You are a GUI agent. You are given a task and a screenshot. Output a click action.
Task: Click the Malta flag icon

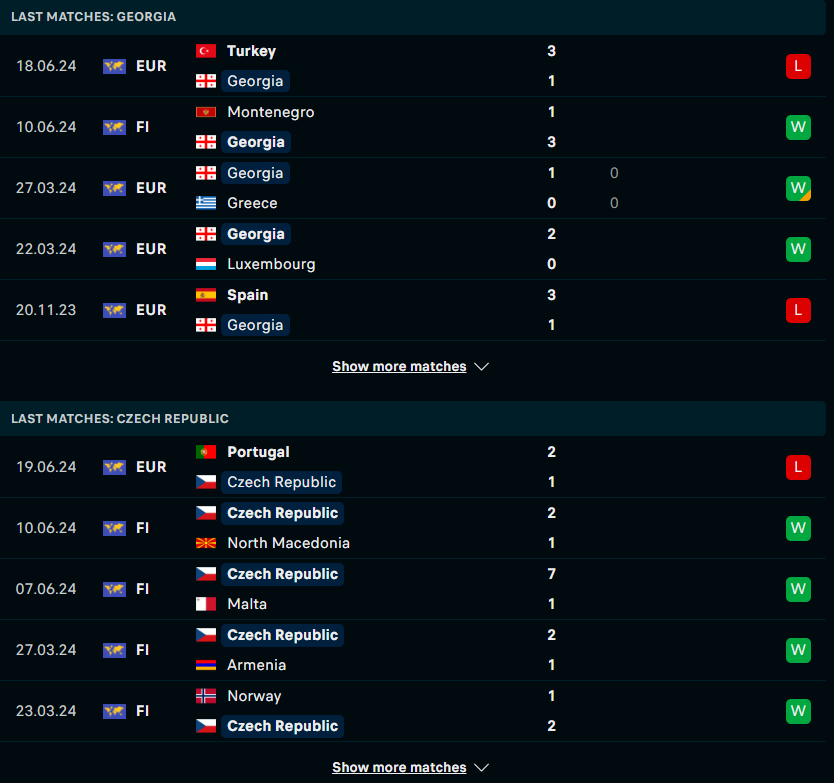click(206, 604)
